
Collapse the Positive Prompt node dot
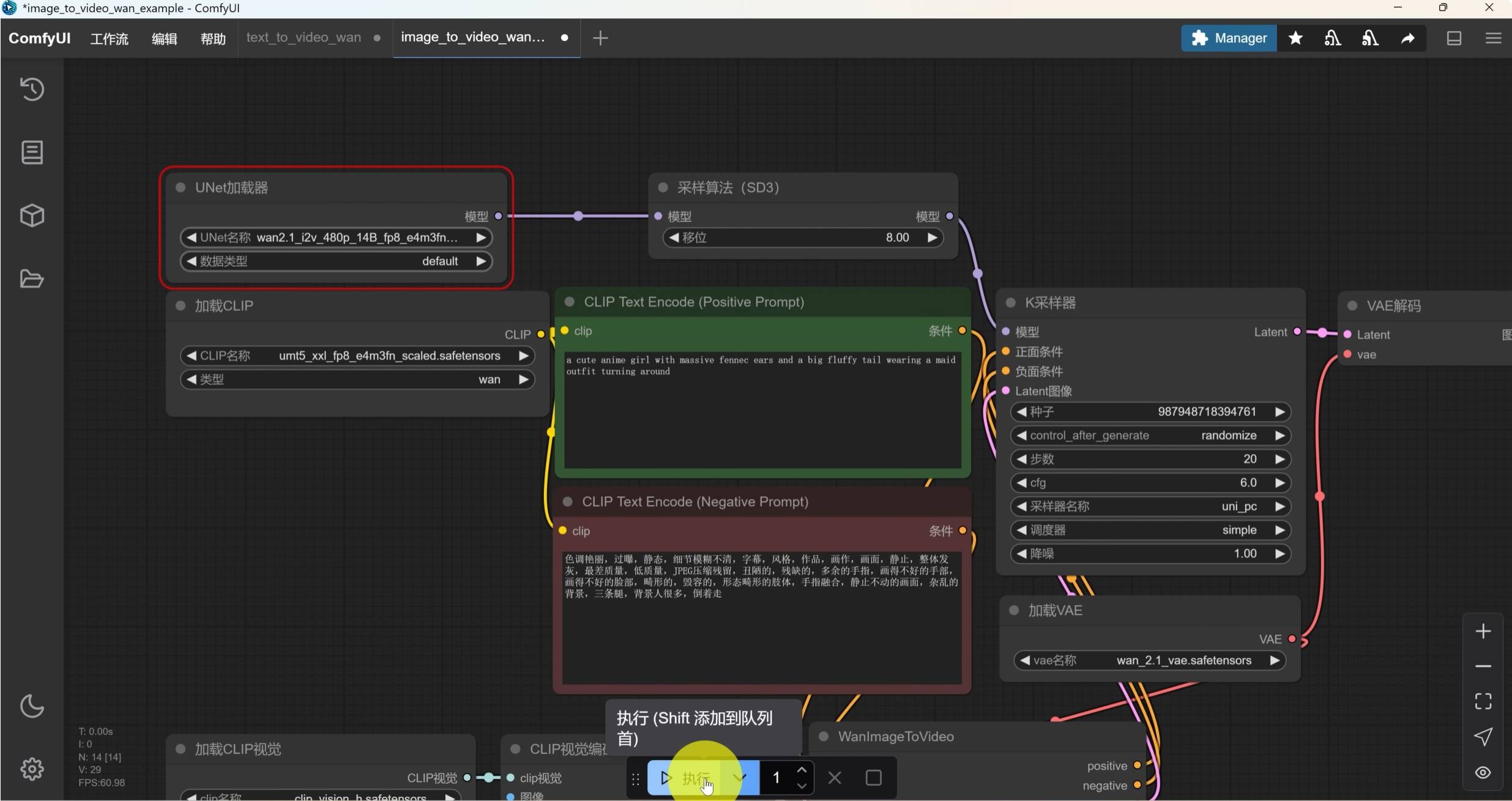point(570,302)
